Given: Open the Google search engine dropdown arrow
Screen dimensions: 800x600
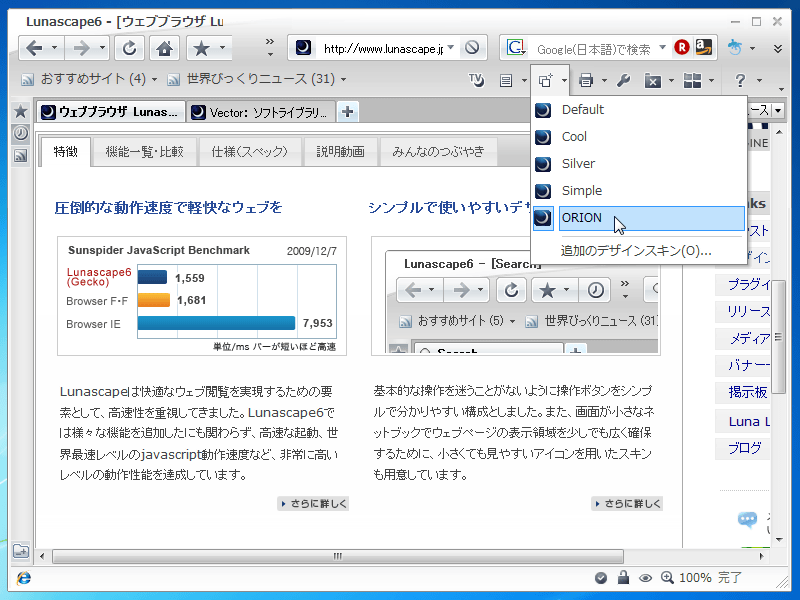Looking at the screenshot, I should tap(663, 47).
